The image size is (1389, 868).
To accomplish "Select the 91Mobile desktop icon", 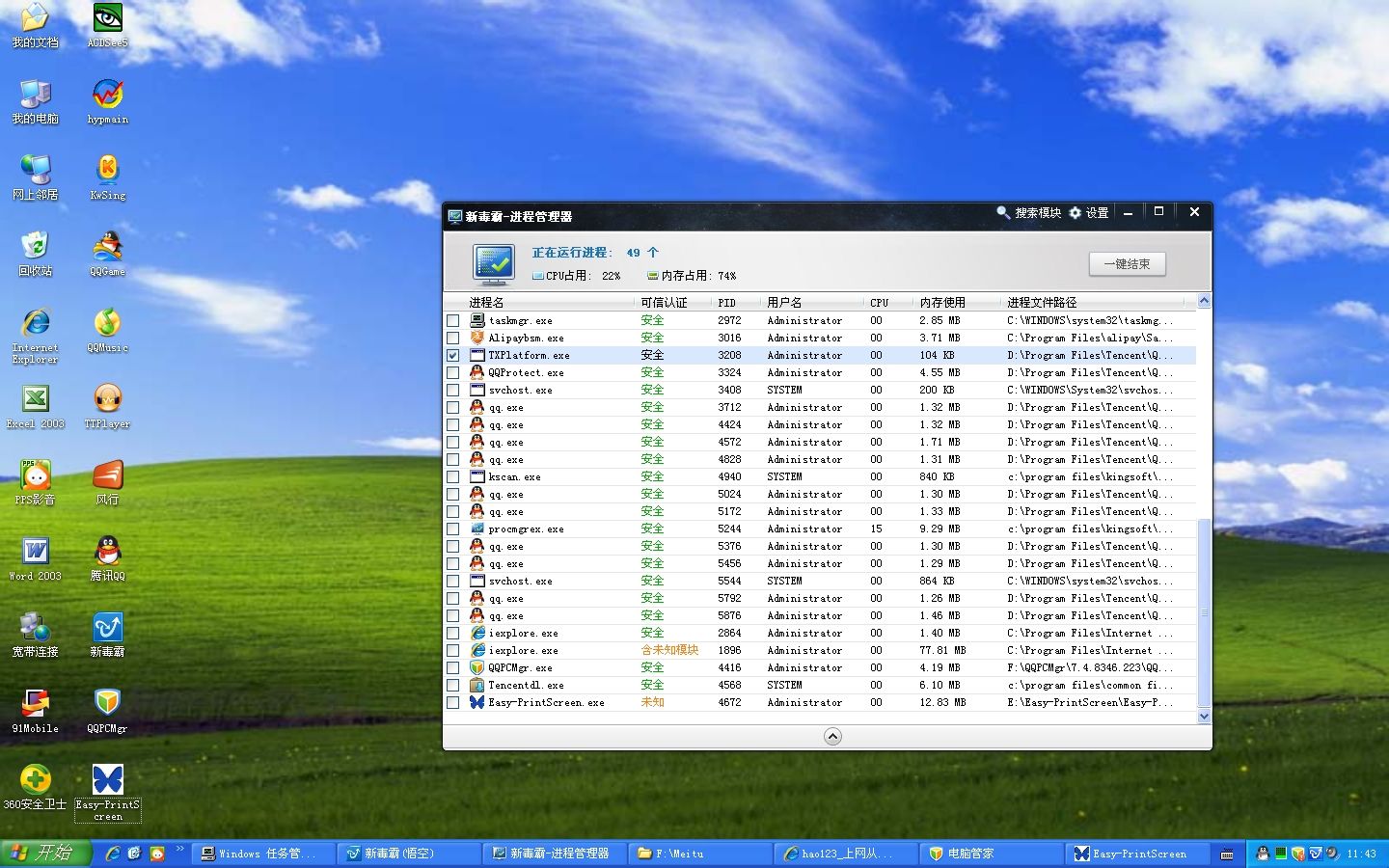I will point(35,711).
